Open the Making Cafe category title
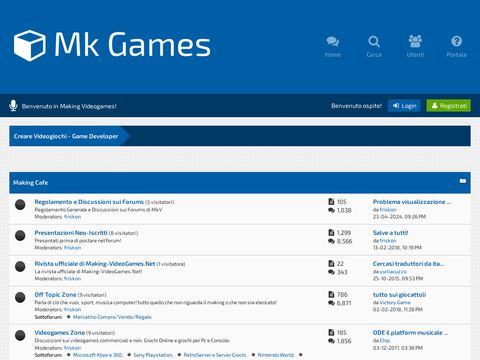The image size is (480, 360). [x=30, y=183]
